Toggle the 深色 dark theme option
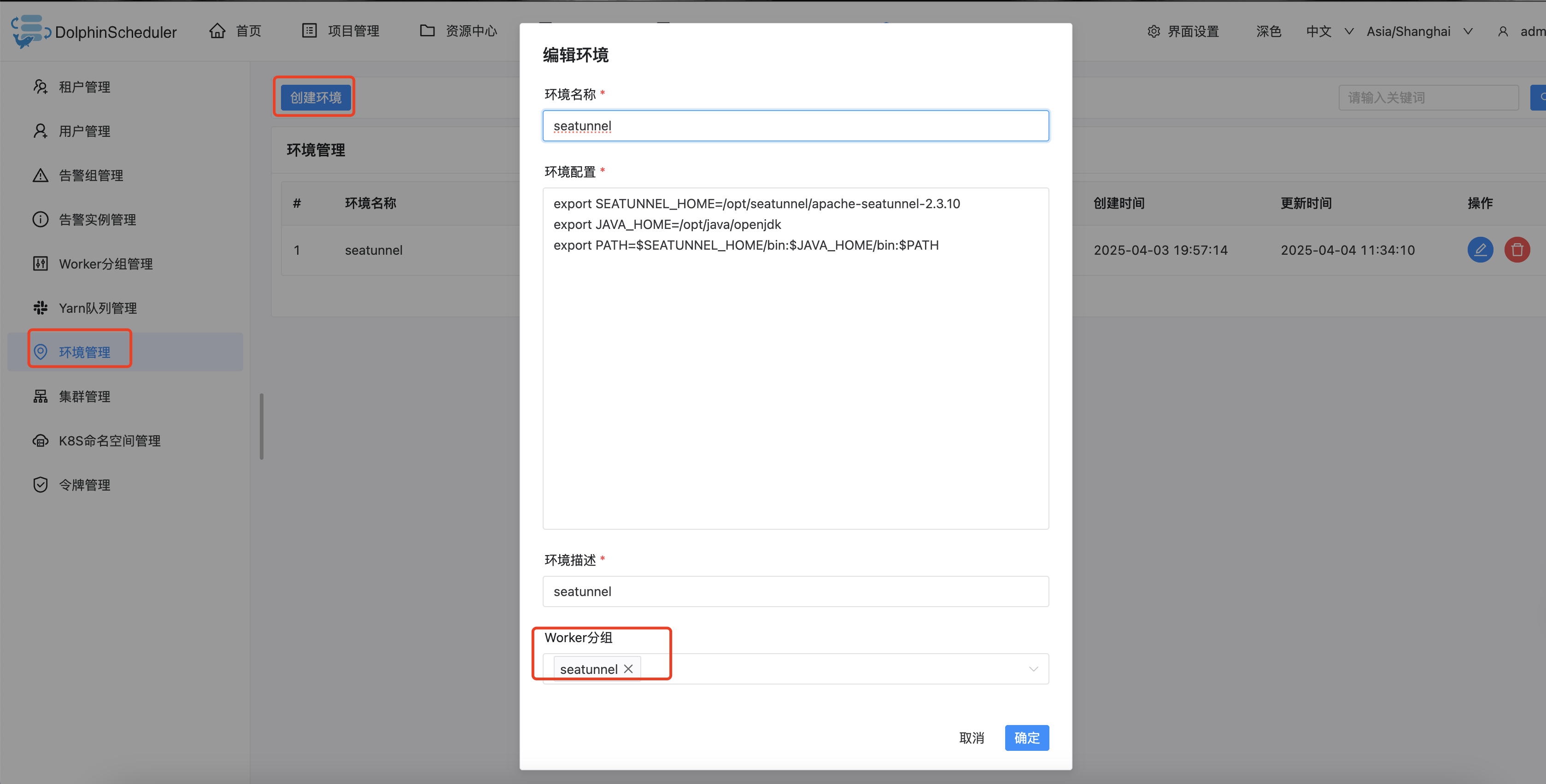This screenshot has height=784, width=1546. click(1268, 31)
